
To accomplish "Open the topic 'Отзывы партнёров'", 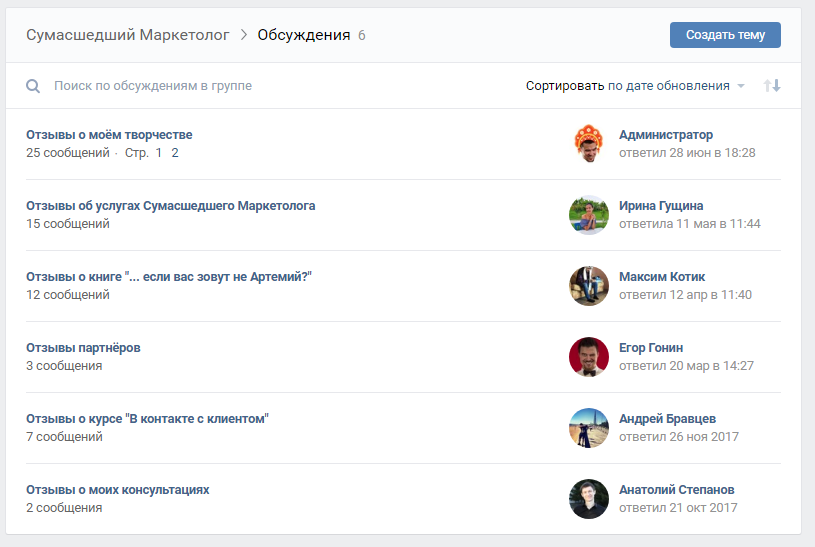I will (83, 348).
